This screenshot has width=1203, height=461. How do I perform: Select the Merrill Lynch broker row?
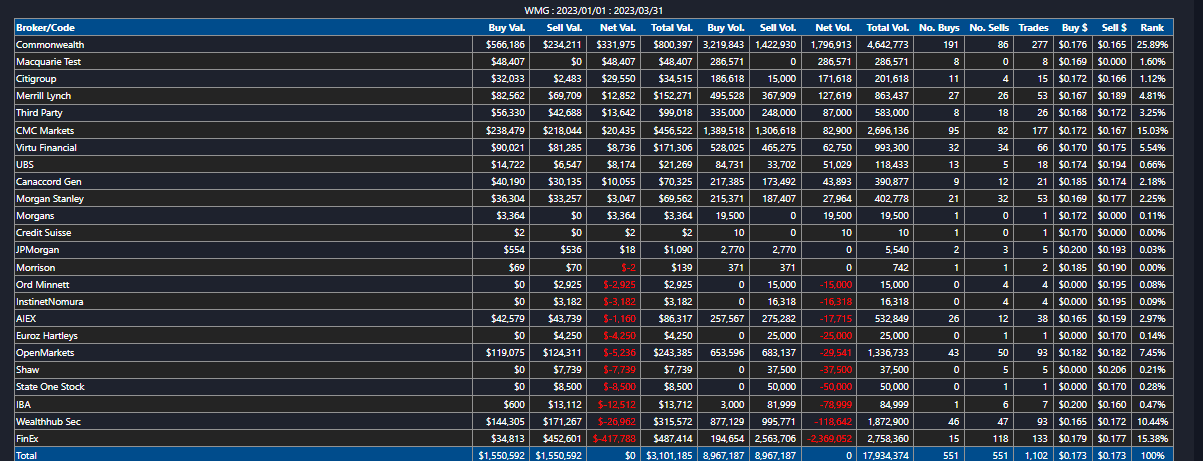592,96
